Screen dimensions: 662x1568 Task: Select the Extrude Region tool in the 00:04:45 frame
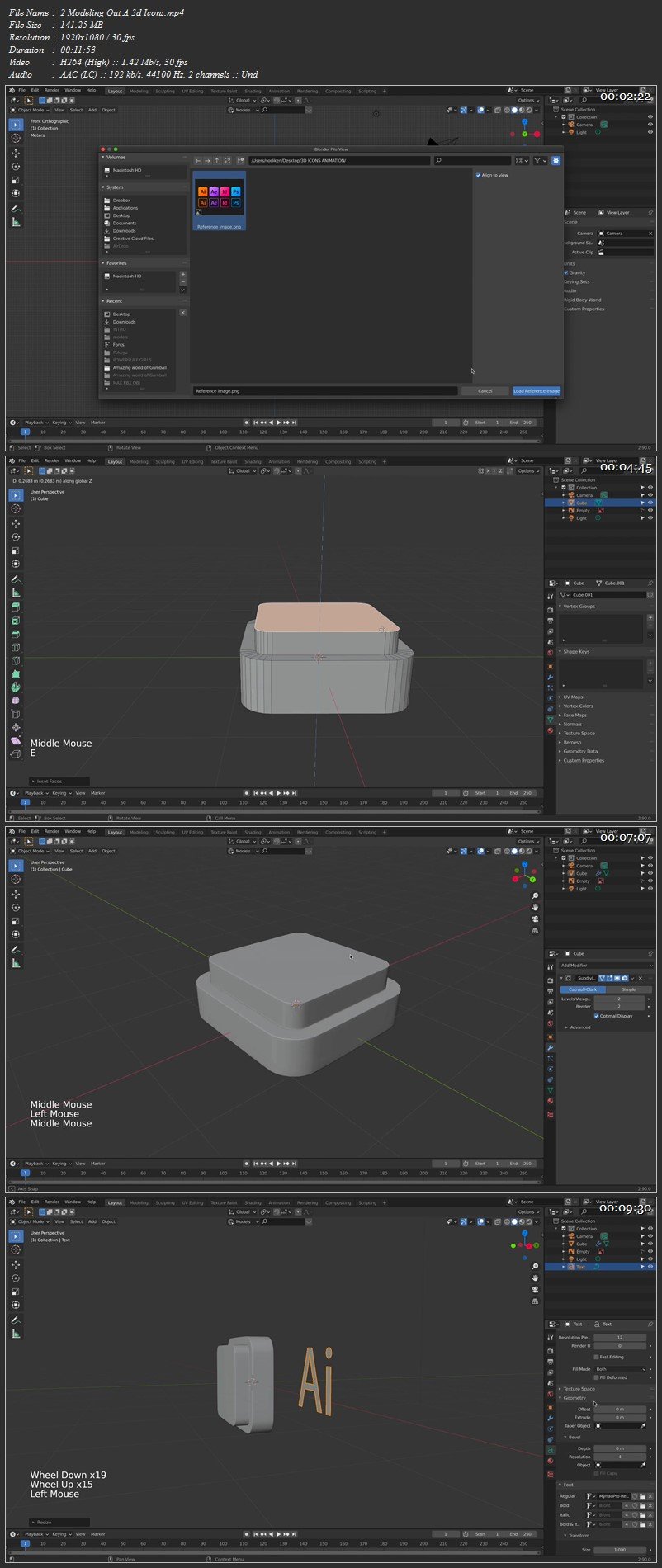click(16, 607)
